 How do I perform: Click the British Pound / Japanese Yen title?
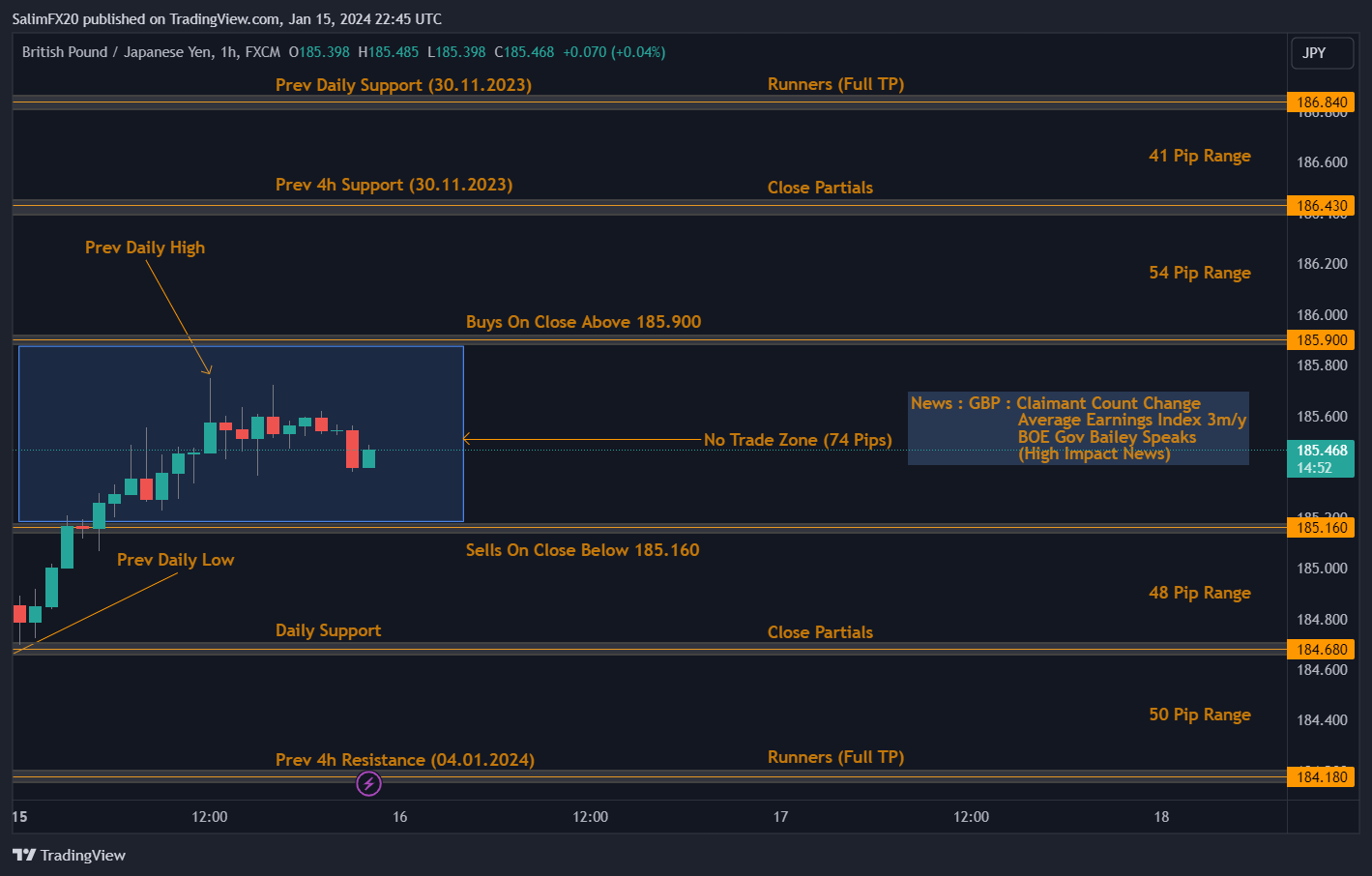coord(151,52)
